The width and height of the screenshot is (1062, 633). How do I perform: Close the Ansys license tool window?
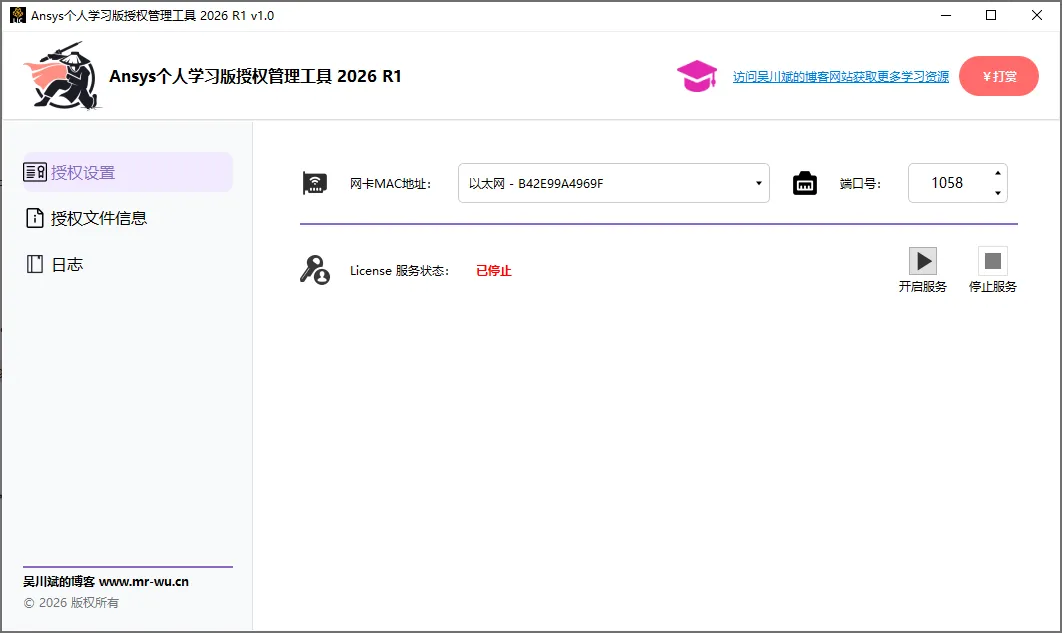coord(1037,15)
